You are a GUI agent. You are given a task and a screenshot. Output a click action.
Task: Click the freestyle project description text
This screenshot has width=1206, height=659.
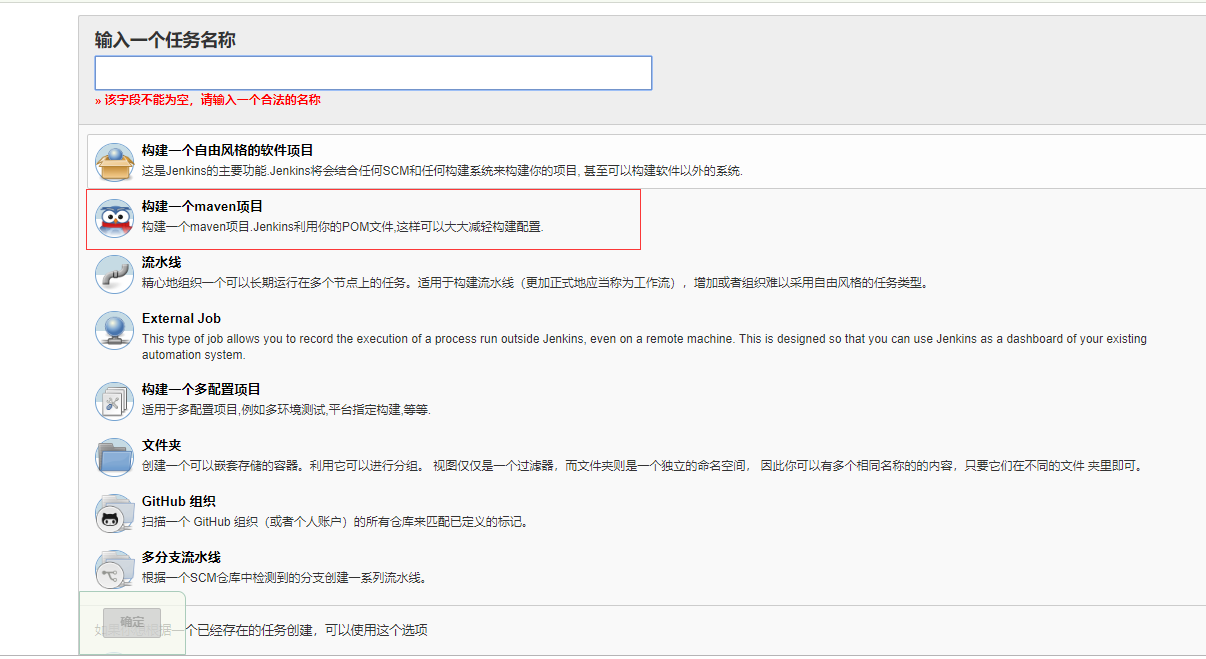[x=442, y=171]
